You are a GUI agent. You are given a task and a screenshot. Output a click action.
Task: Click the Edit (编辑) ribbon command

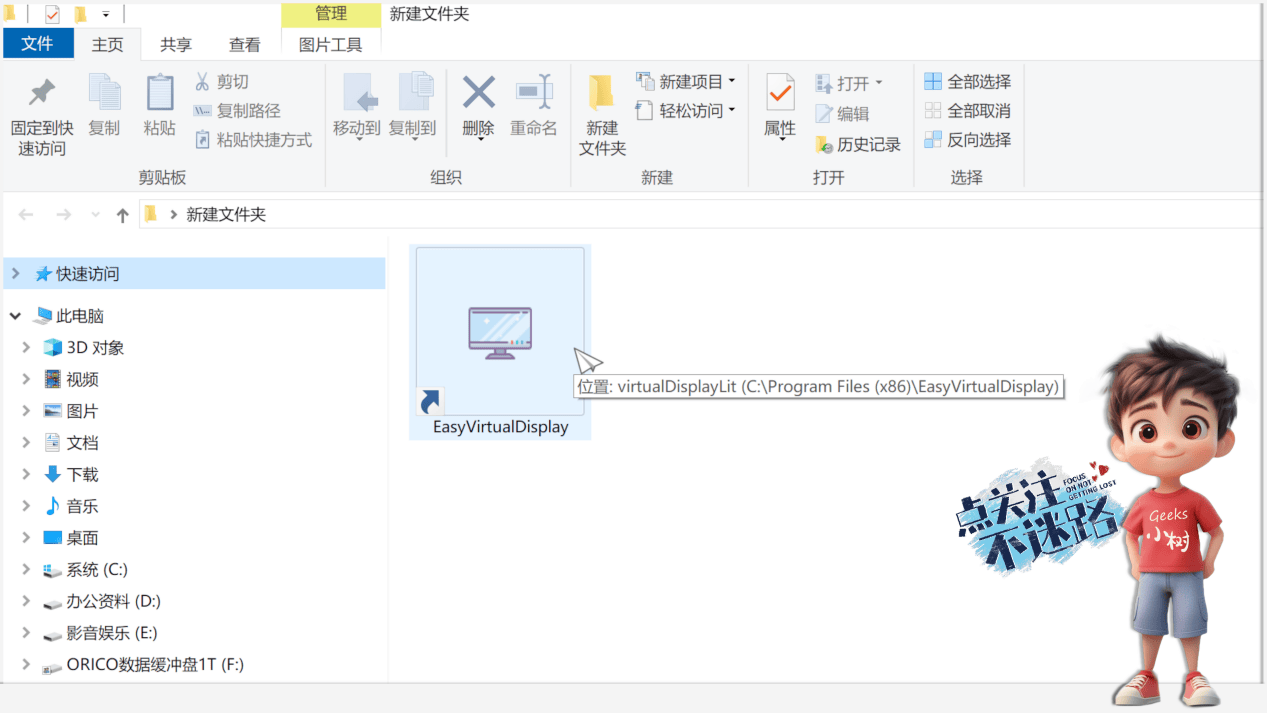[x=842, y=114]
